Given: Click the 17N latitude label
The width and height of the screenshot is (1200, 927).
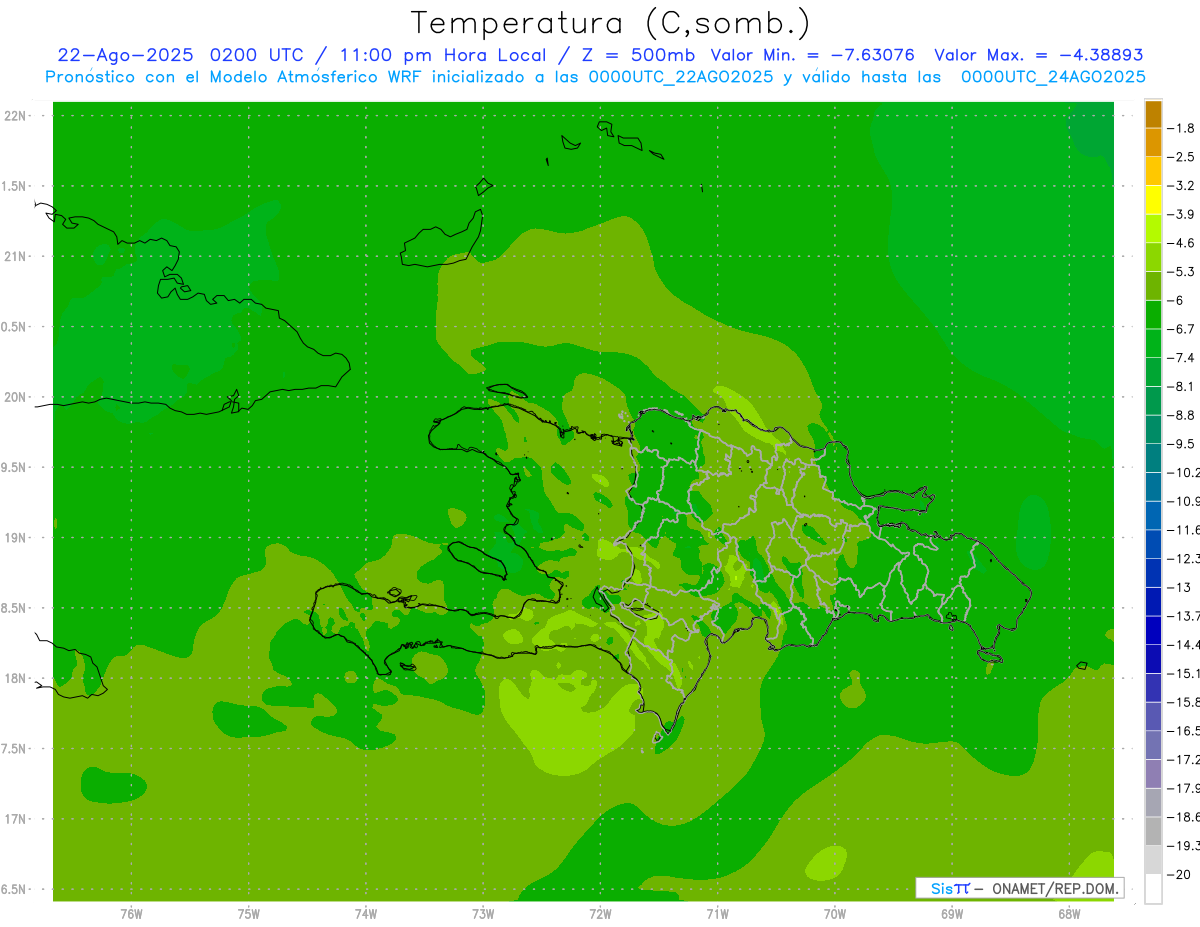Looking at the screenshot, I should click(15, 819).
